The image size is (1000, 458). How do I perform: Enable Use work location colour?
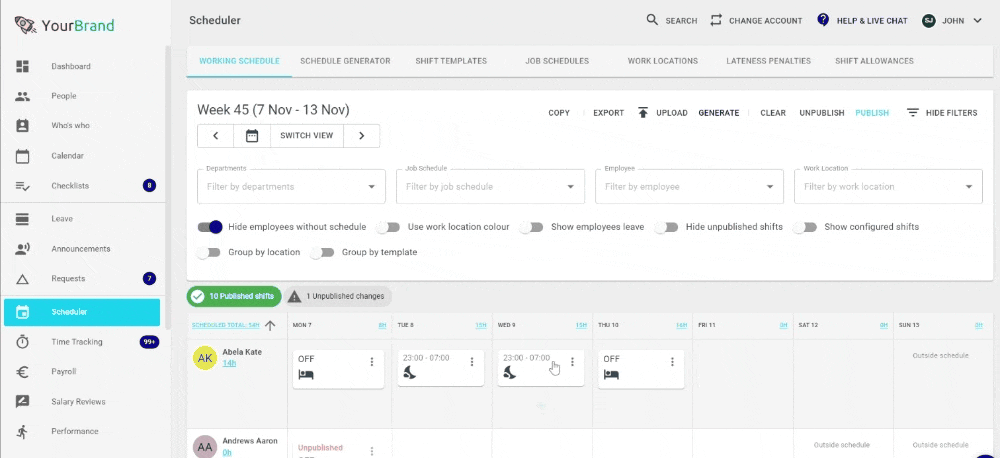point(388,227)
